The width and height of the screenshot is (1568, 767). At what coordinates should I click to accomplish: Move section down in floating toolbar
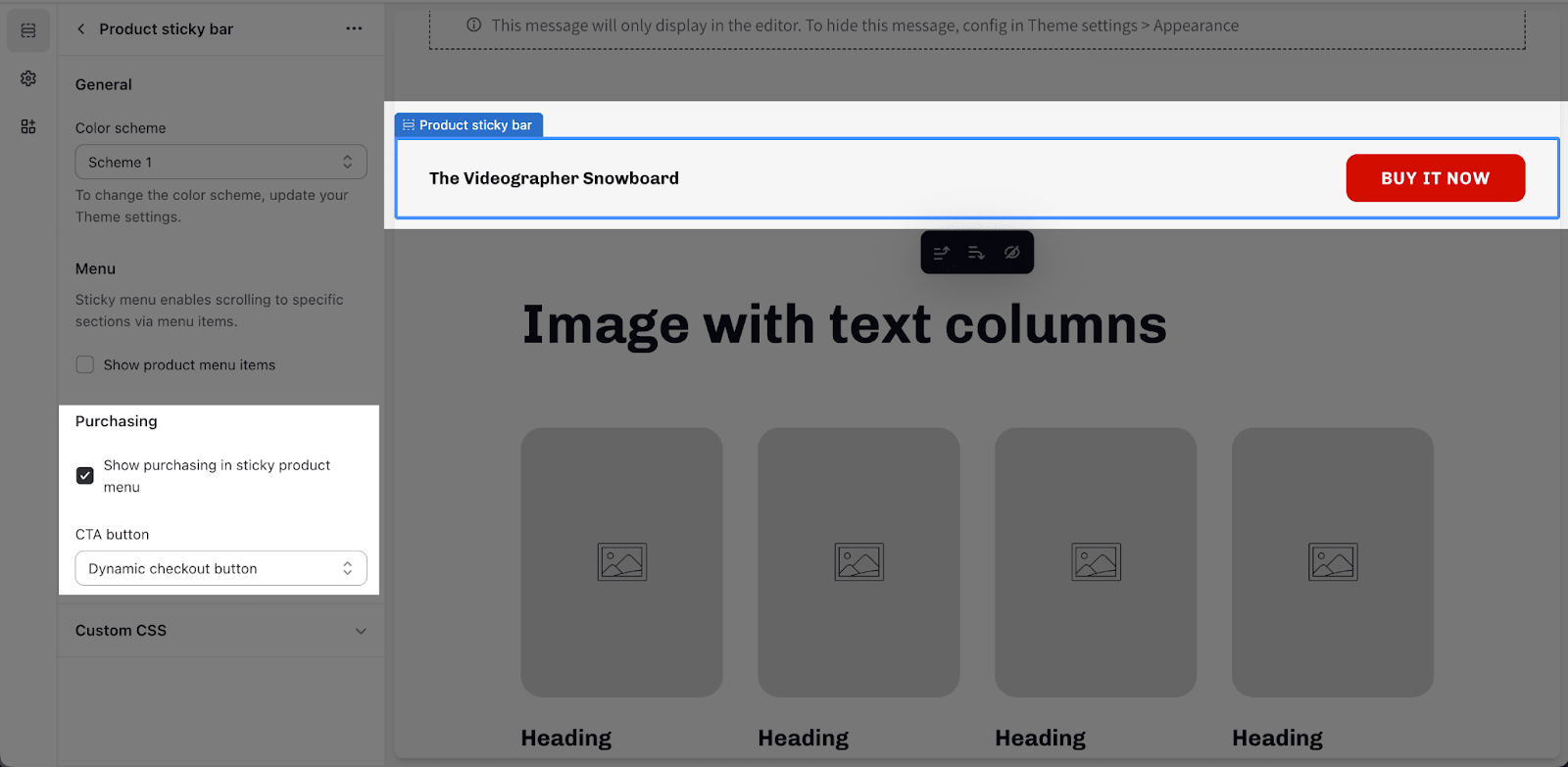(x=976, y=253)
